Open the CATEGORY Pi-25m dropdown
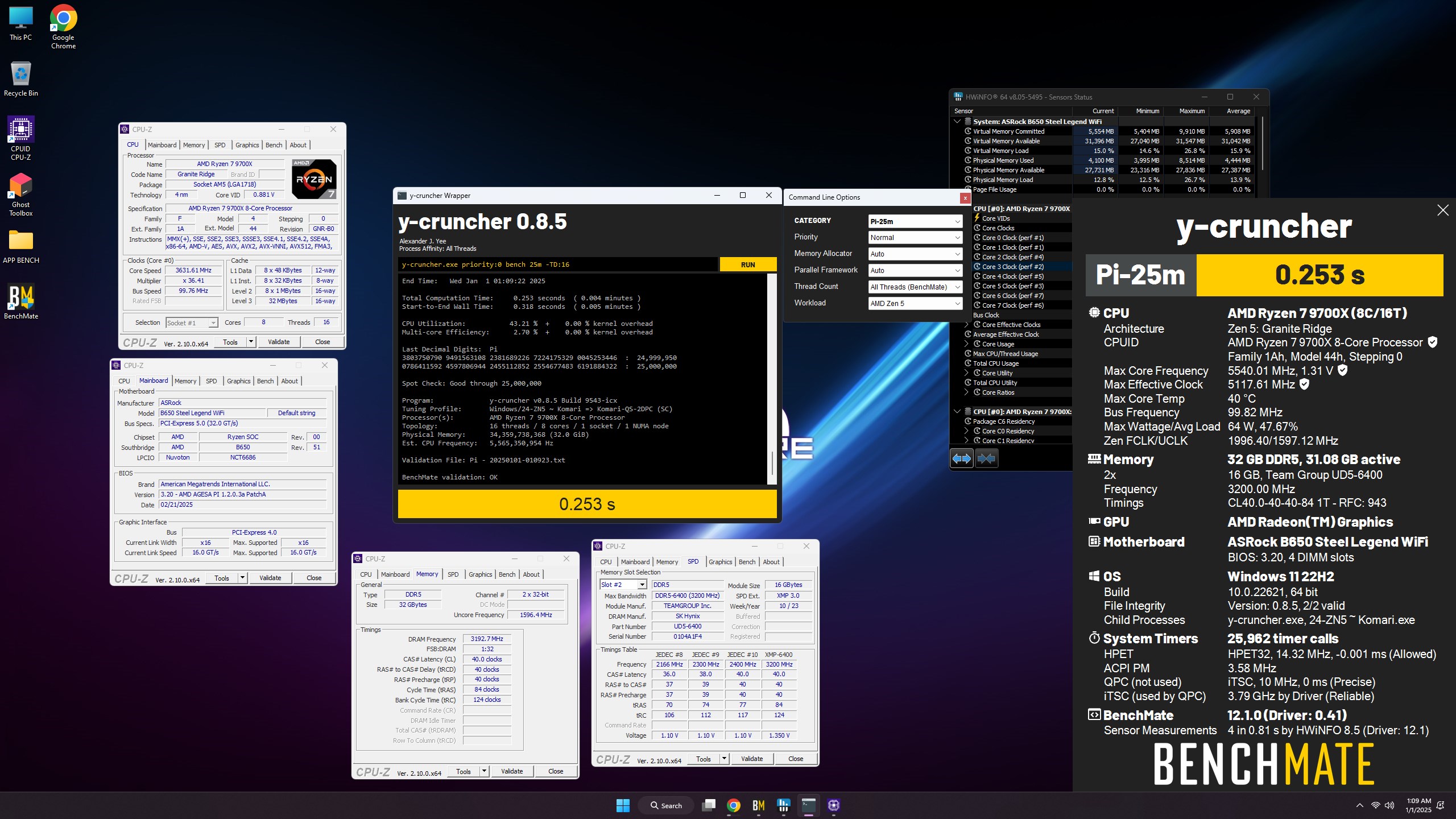 pyautogui.click(x=915, y=221)
